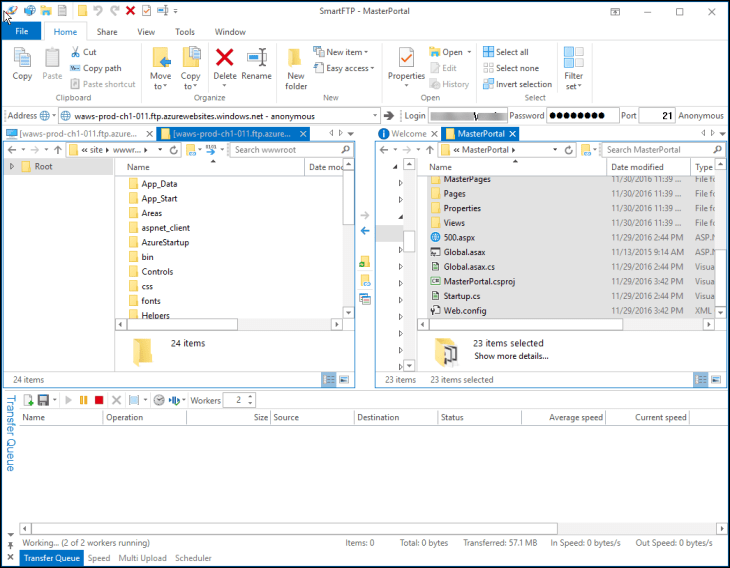Click Show more details link

511,356
